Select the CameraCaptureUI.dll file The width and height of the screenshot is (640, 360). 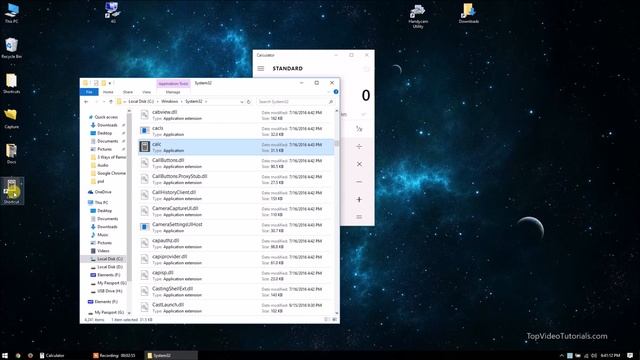[236, 211]
